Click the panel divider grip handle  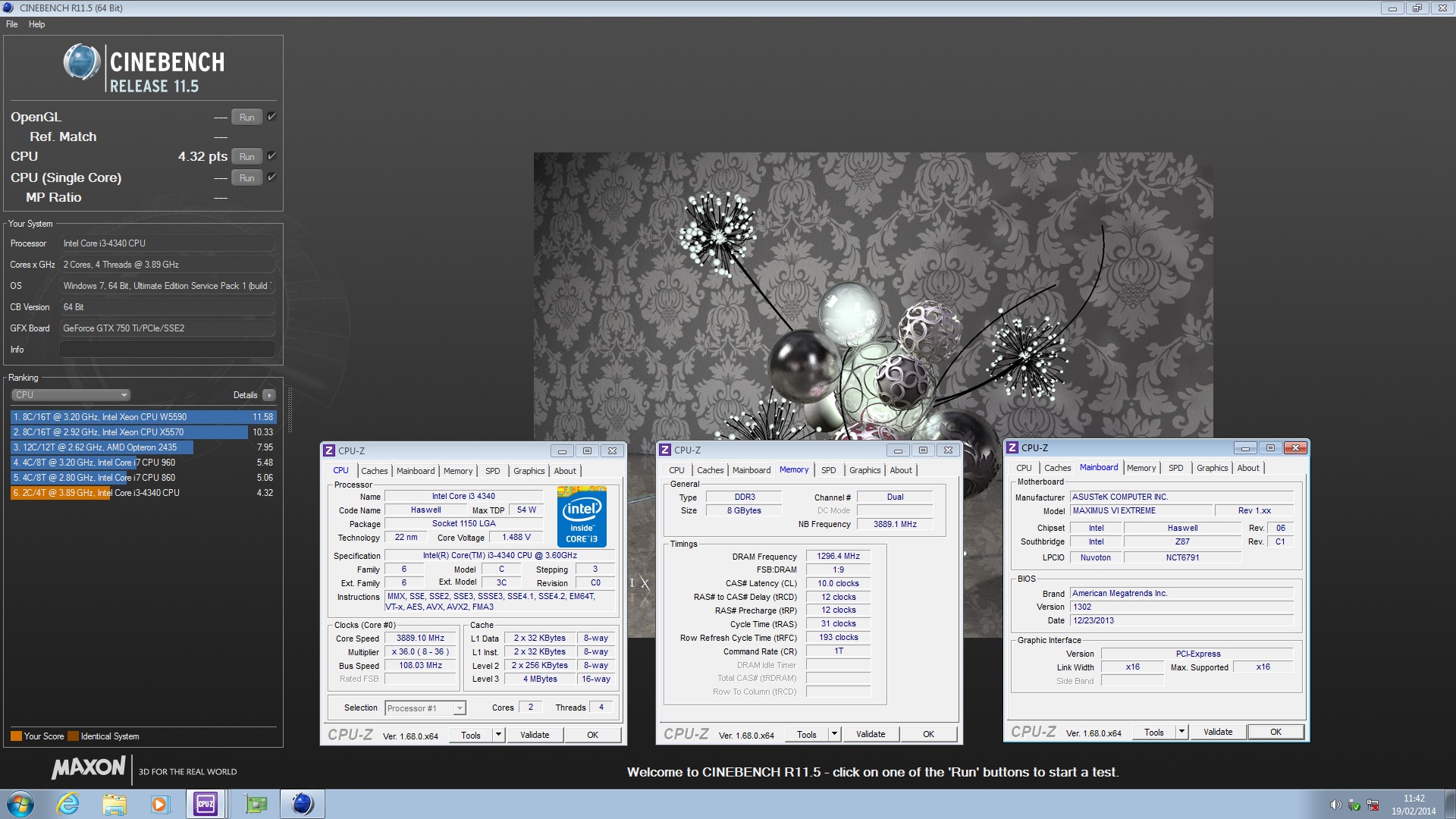290,409
